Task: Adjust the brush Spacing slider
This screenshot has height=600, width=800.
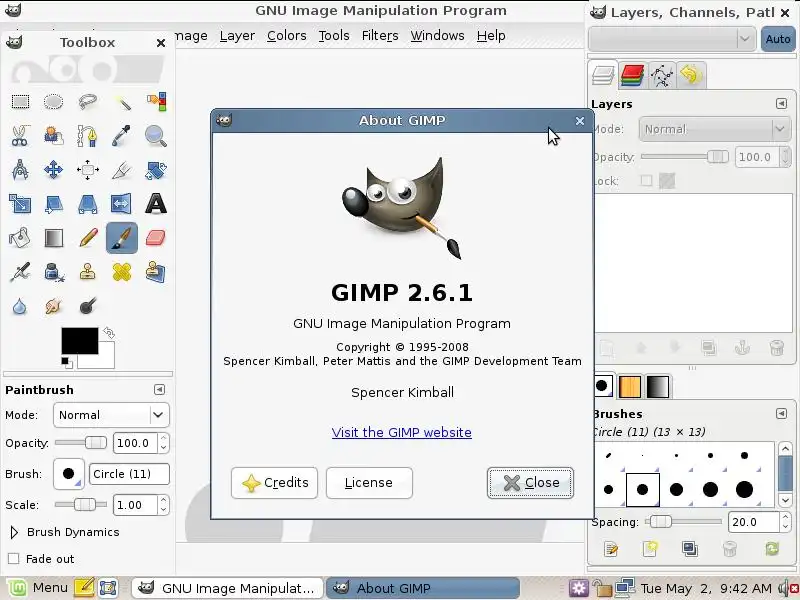Action: pyautogui.click(x=683, y=522)
